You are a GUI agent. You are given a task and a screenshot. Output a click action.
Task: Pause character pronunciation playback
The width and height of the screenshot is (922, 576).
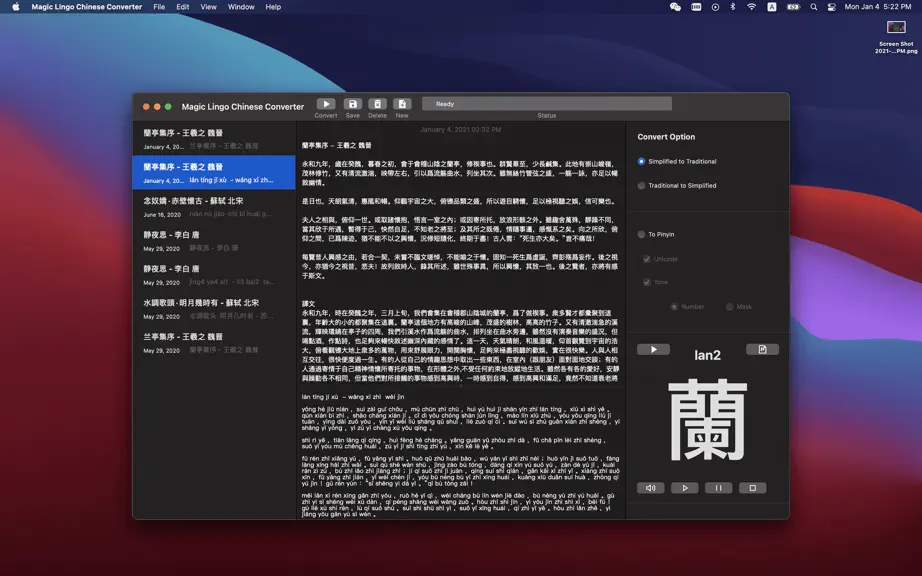click(x=719, y=488)
